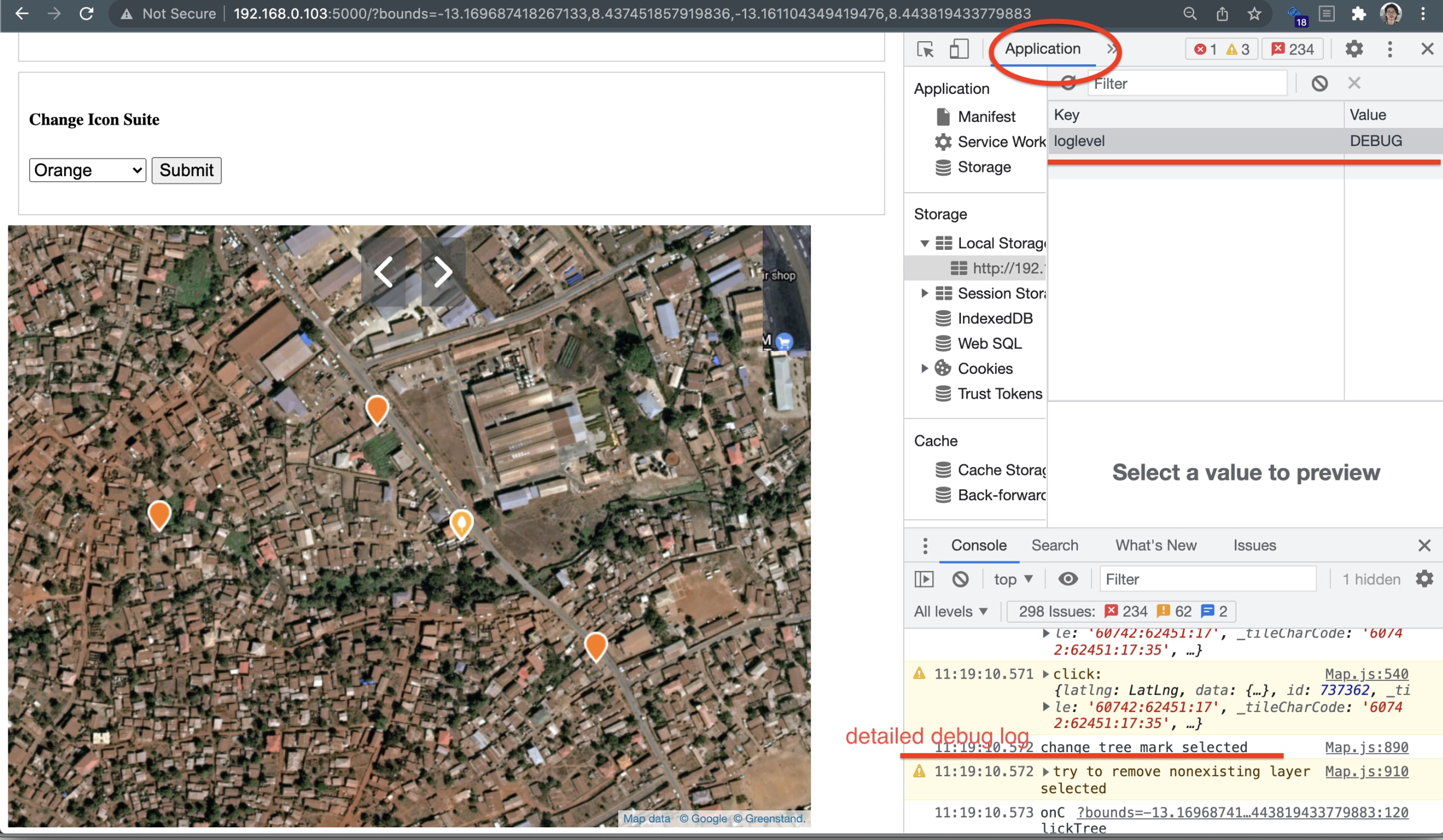Image resolution: width=1443 pixels, height=840 pixels.
Task: Close the DevTools panel
Action: (1427, 49)
